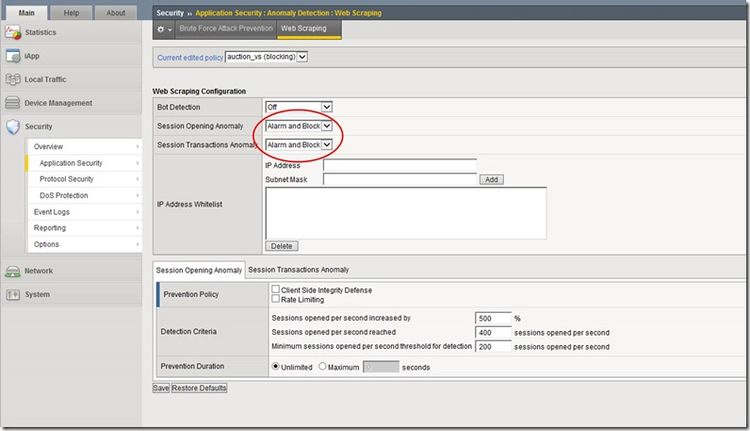Click the Local Traffic icon
Viewport: 750px width, 431px height.
(x=14, y=79)
